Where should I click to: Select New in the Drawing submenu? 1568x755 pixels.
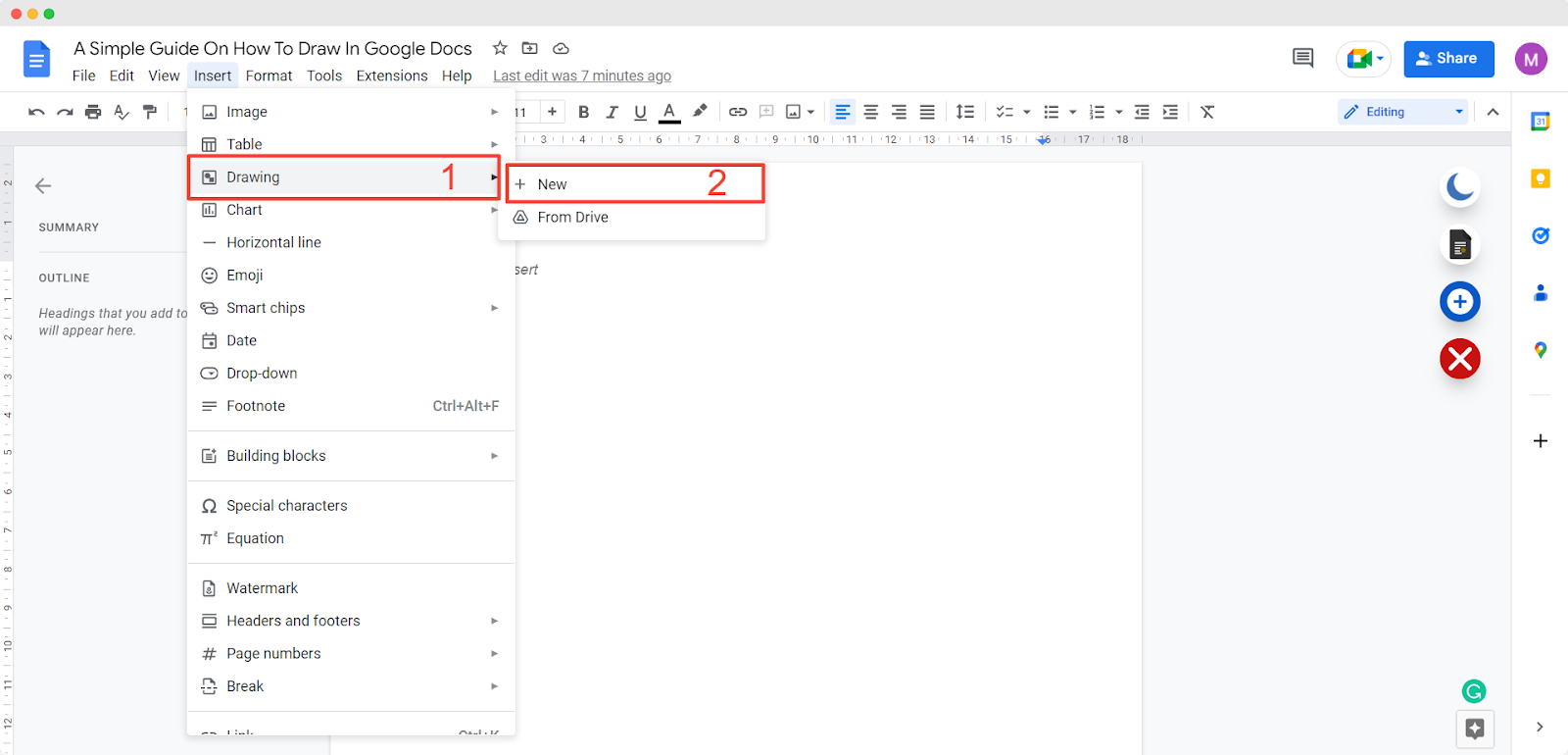(635, 184)
